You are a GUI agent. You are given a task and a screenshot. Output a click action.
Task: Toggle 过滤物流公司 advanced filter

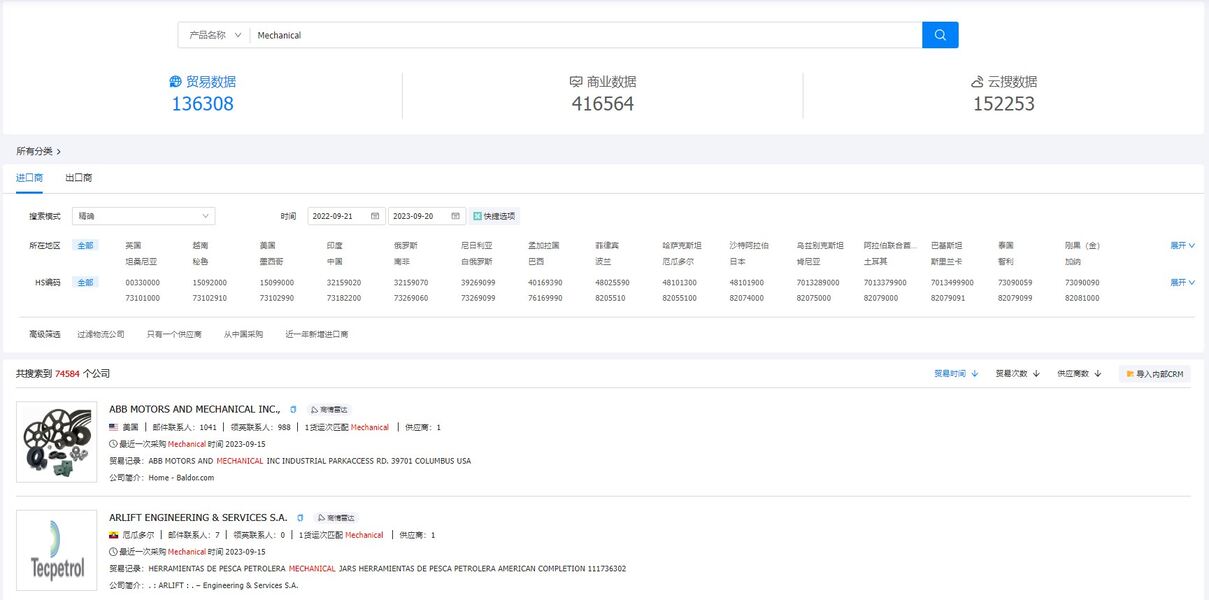pyautogui.click(x=101, y=334)
